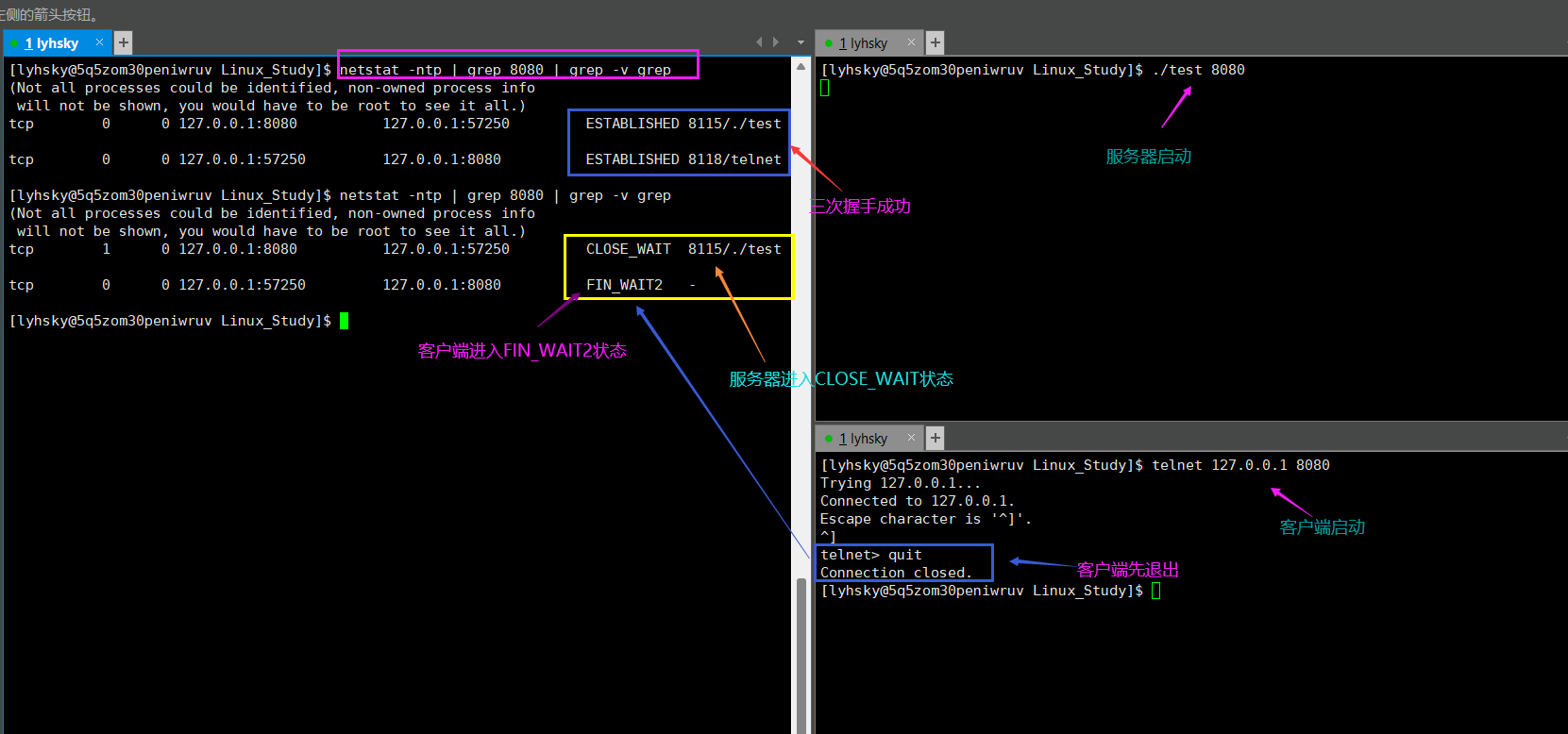Close the left pane lyhsky tab
The image size is (1568, 734).
click(99, 42)
